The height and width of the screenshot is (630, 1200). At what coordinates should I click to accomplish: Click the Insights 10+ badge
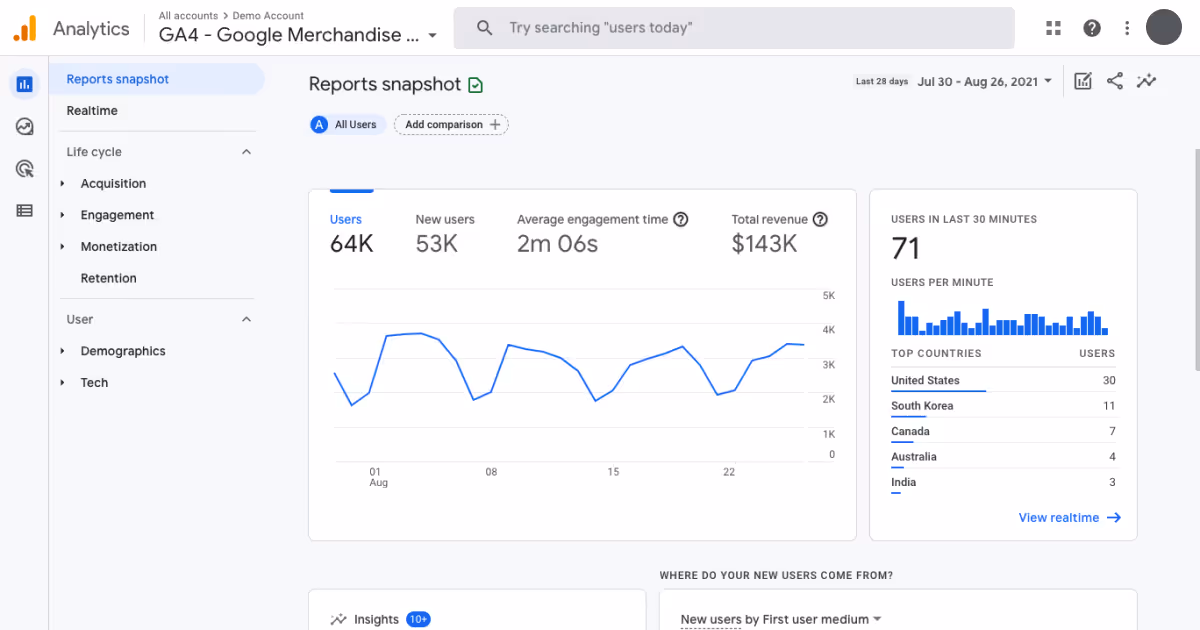click(418, 620)
